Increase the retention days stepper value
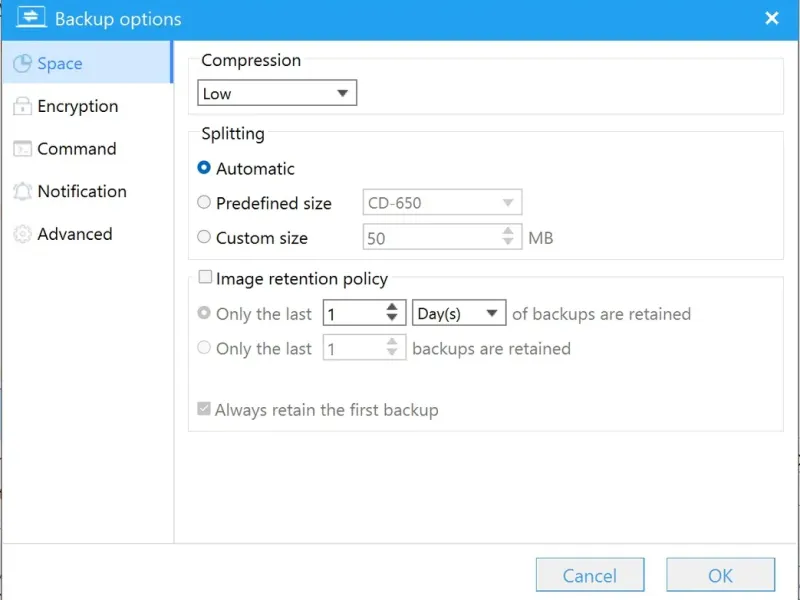800x600 pixels. click(392, 308)
